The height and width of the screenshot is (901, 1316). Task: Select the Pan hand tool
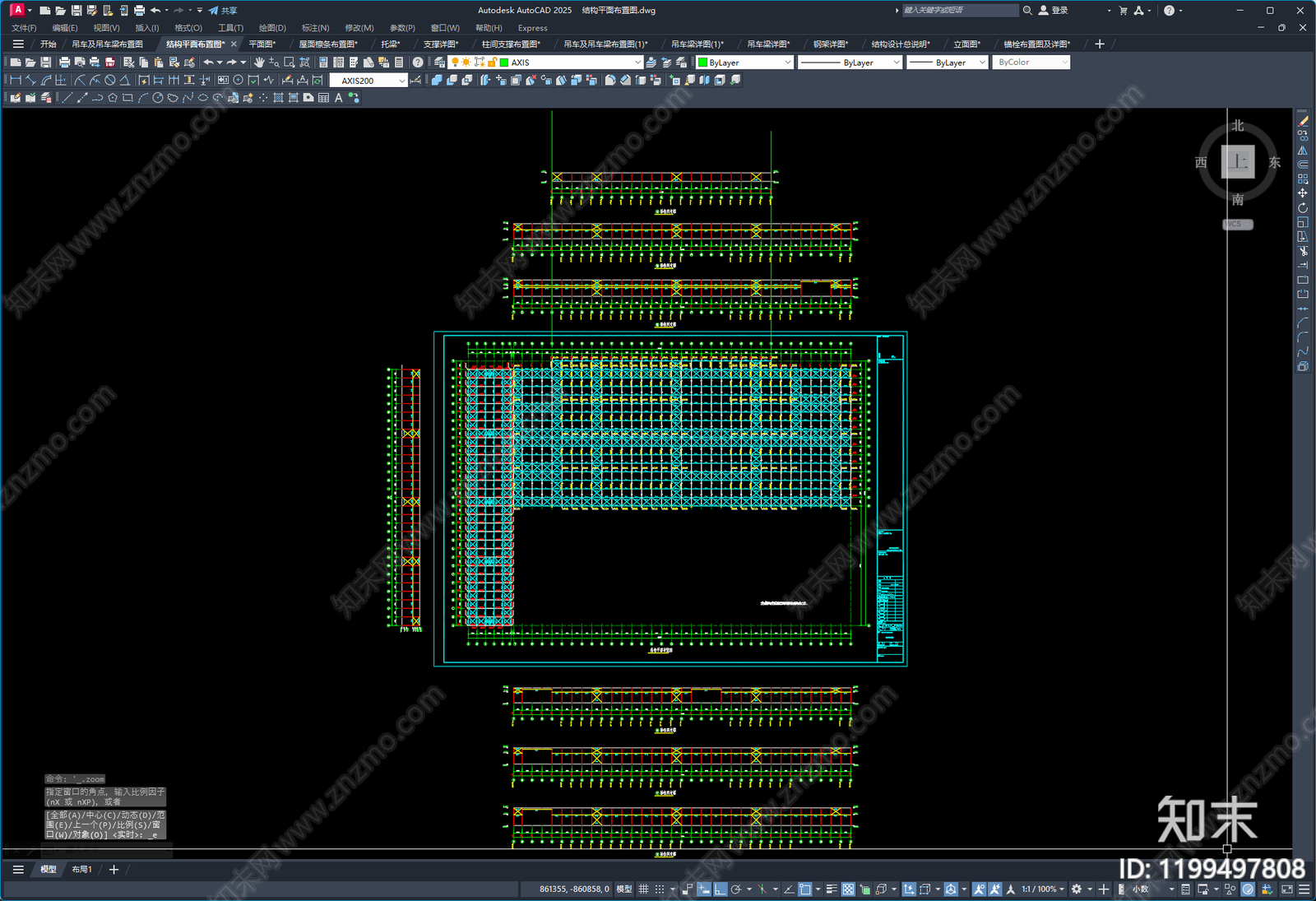(x=259, y=63)
